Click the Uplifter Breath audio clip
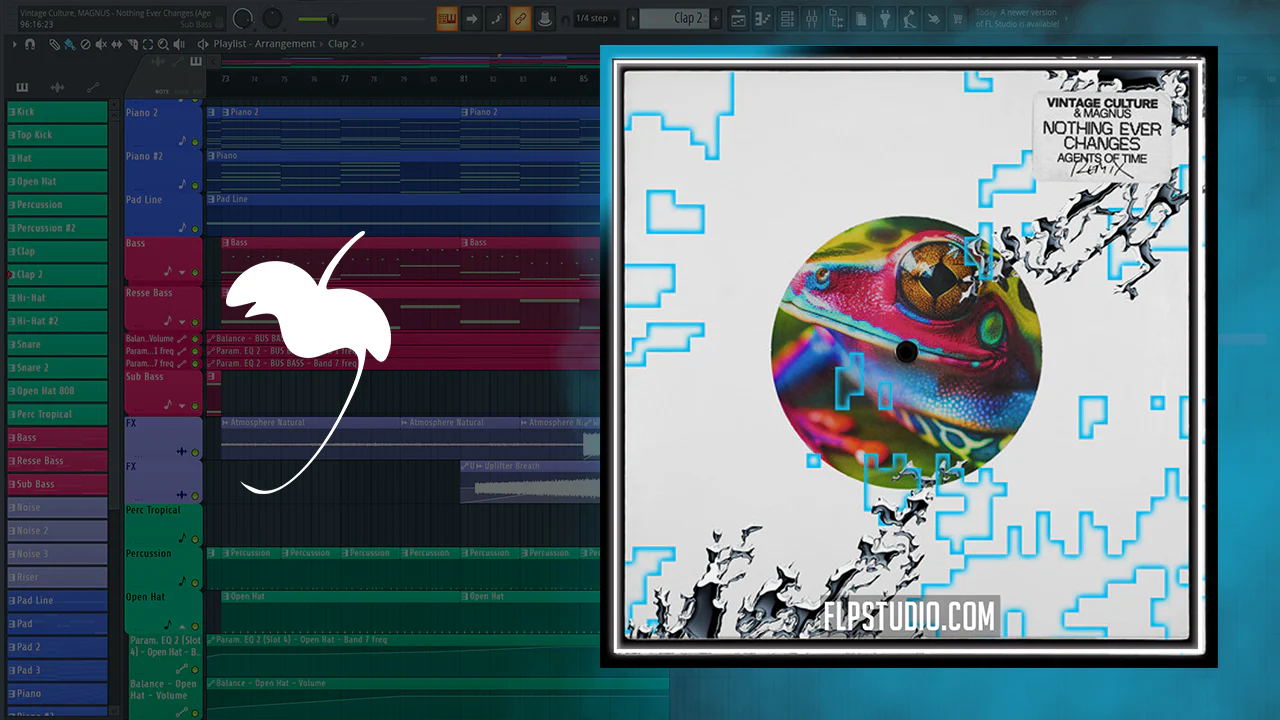Image resolution: width=1280 pixels, height=720 pixels. click(x=530, y=482)
